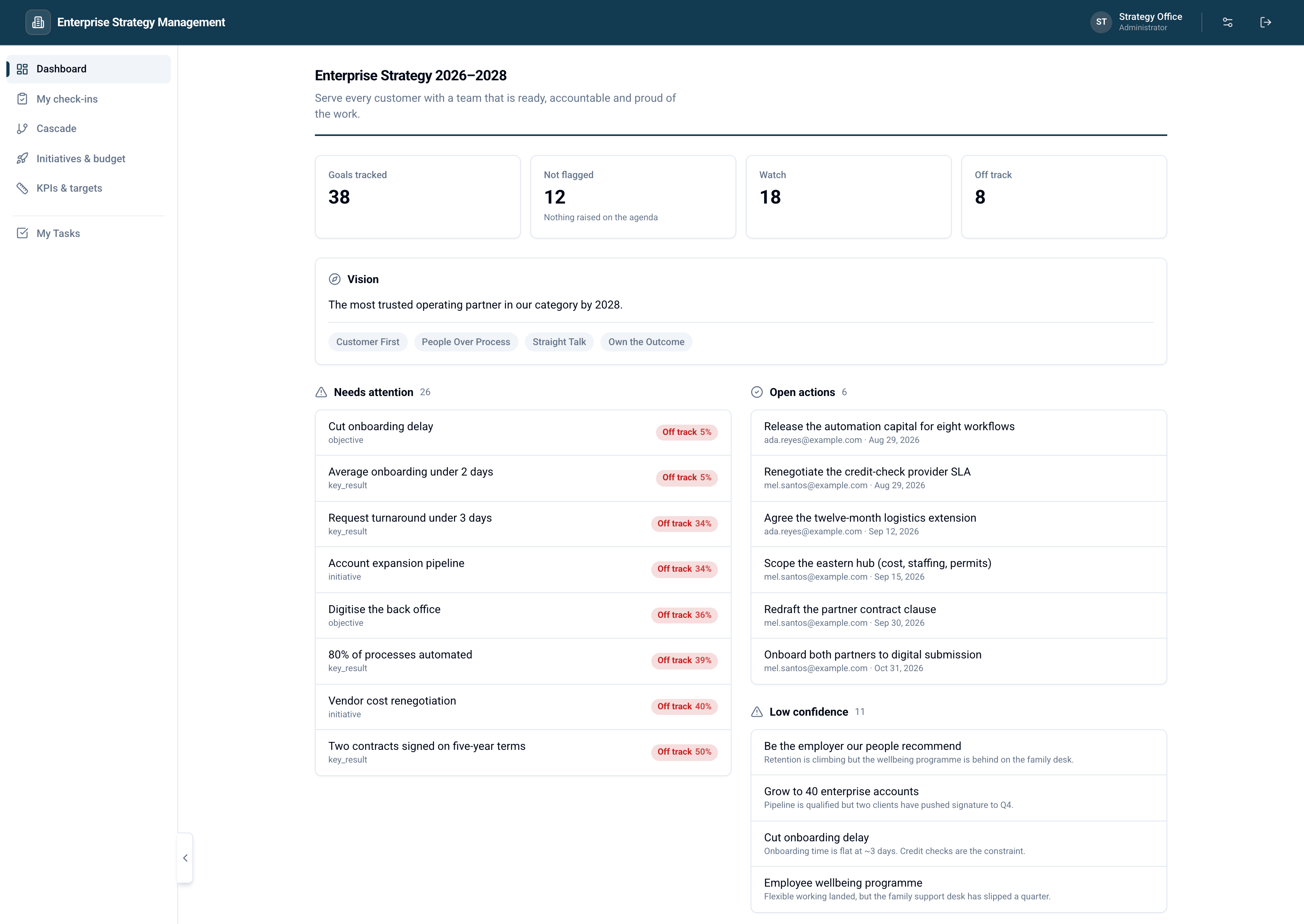The height and width of the screenshot is (924, 1304).
Task: Open Renegotiate the credit-check provider SLA action
Action: [x=959, y=478]
